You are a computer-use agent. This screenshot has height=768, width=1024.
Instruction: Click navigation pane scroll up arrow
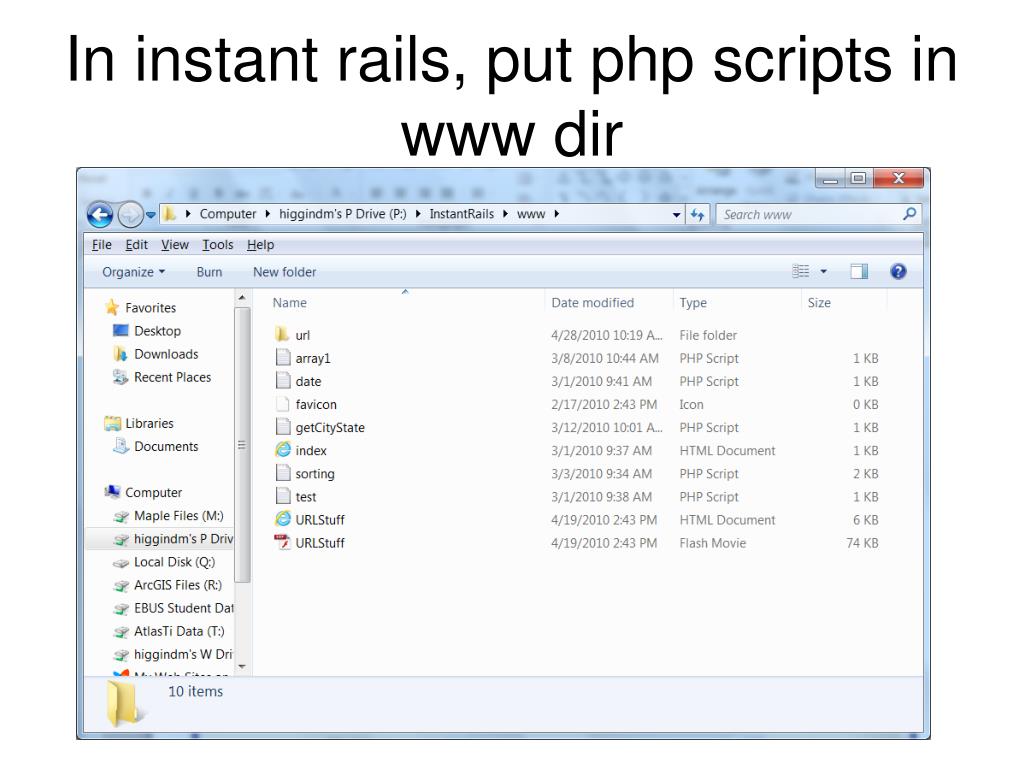[x=242, y=298]
